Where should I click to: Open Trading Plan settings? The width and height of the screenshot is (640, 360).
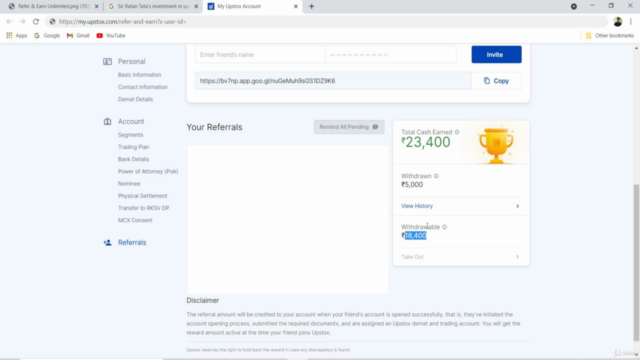133,147
